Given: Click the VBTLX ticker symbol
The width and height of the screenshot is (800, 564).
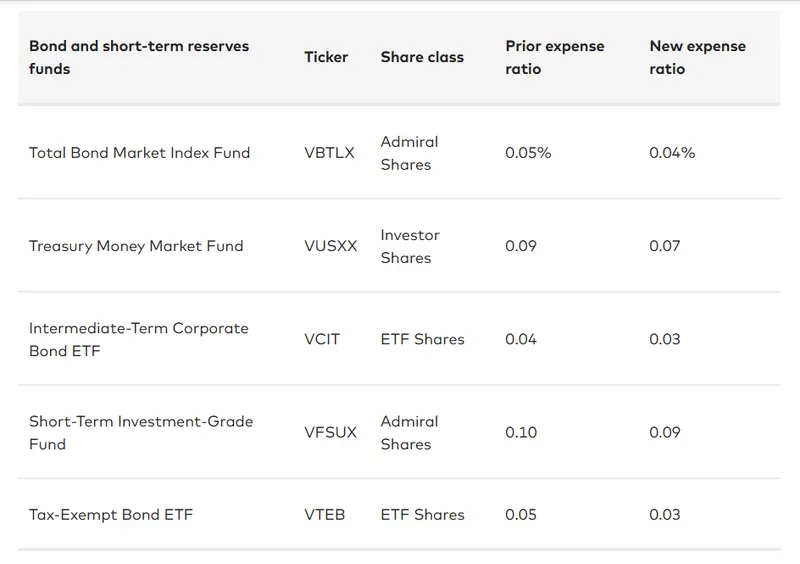Looking at the screenshot, I should point(329,153).
